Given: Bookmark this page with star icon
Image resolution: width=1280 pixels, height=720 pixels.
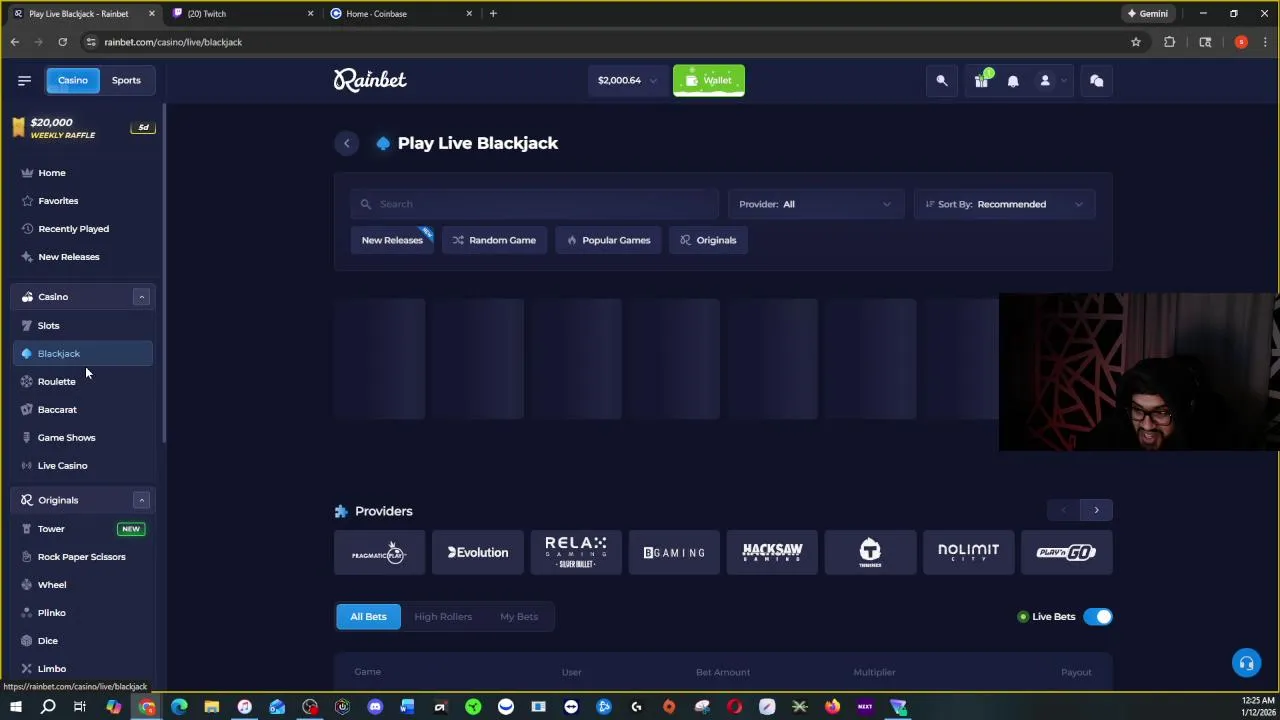Looking at the screenshot, I should [1136, 42].
